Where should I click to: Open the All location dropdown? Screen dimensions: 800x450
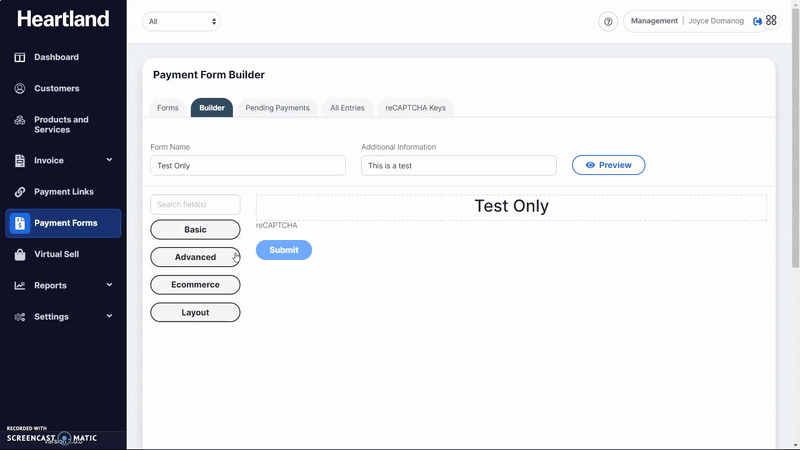pos(181,21)
